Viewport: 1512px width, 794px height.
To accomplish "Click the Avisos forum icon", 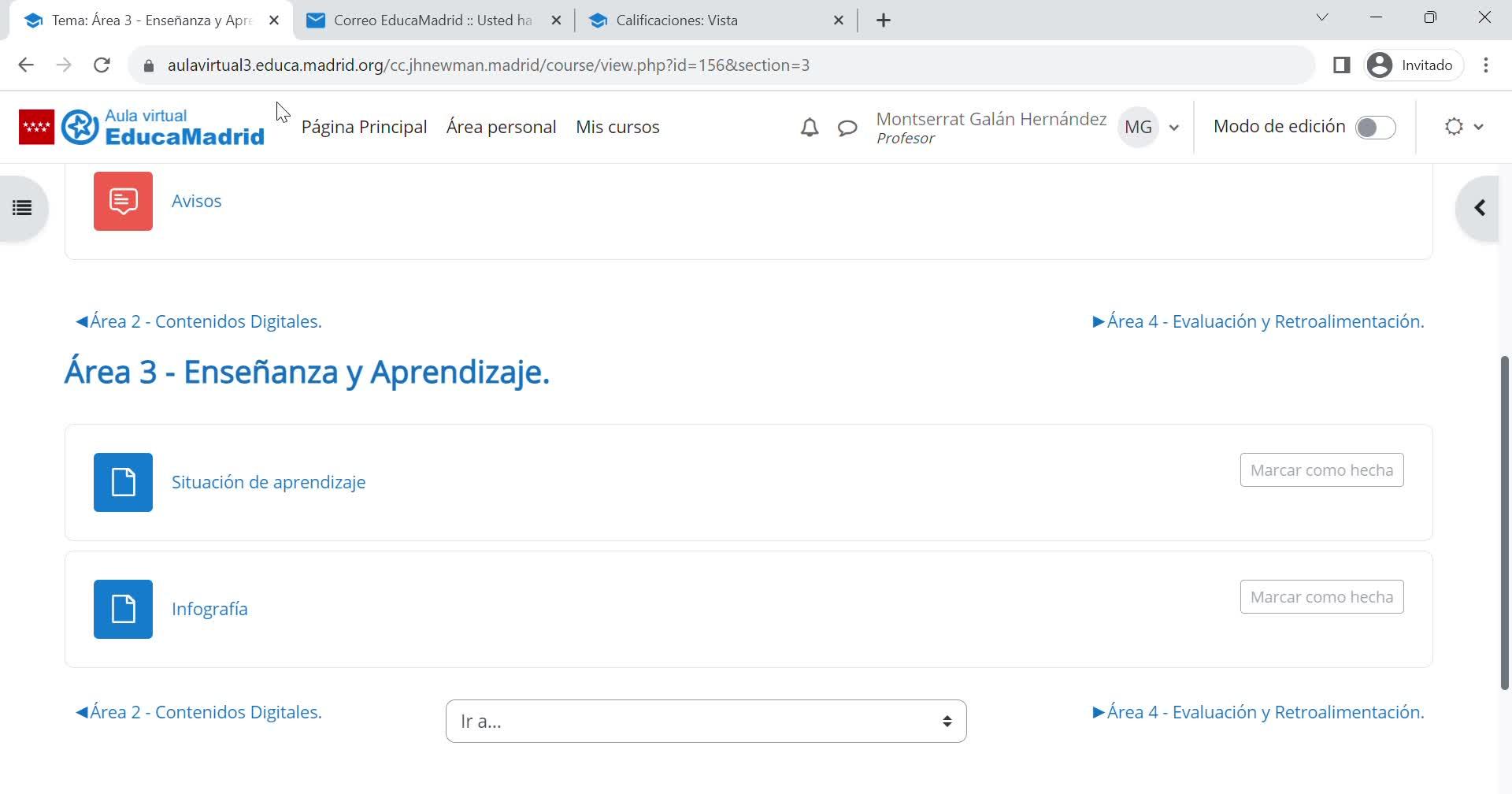I will (x=123, y=202).
